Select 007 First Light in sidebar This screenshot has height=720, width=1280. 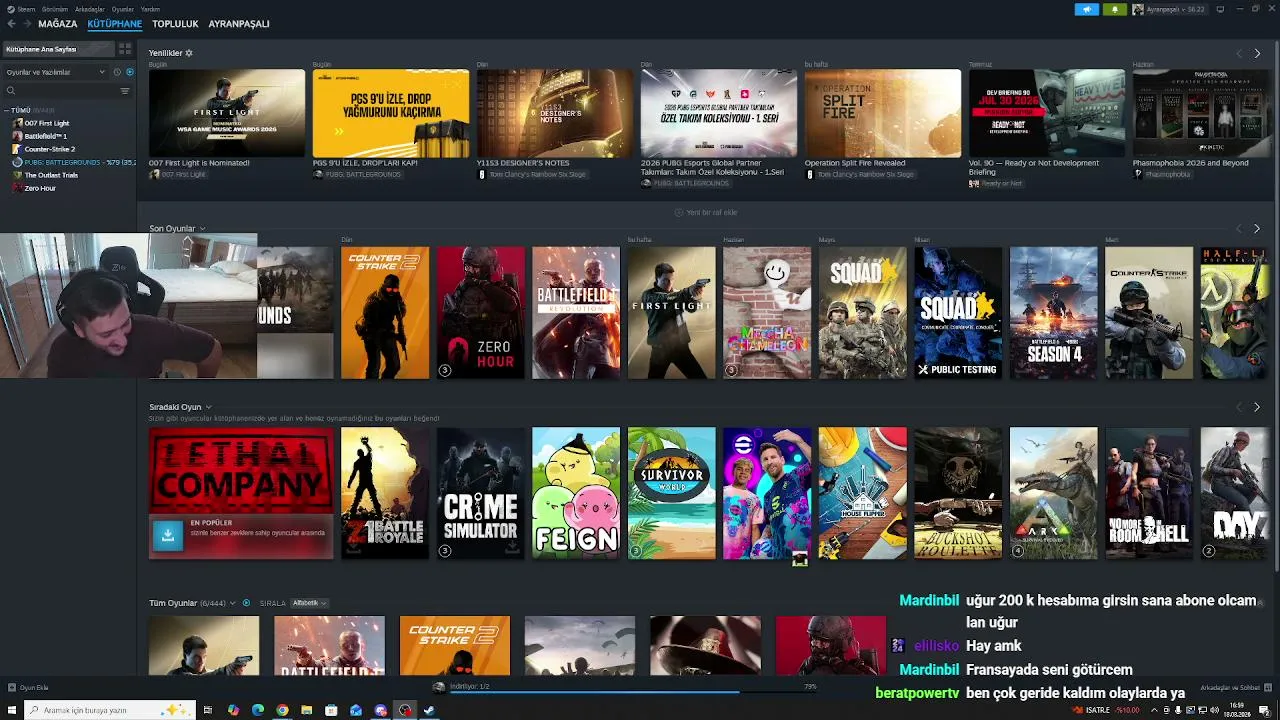click(x=47, y=123)
